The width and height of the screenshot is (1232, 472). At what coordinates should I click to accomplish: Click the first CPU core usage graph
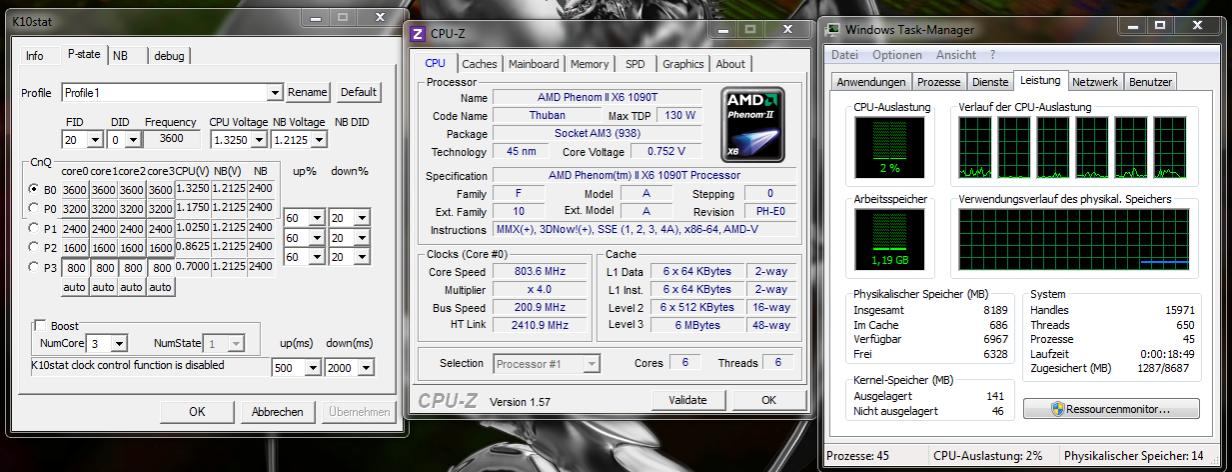click(x=975, y=148)
